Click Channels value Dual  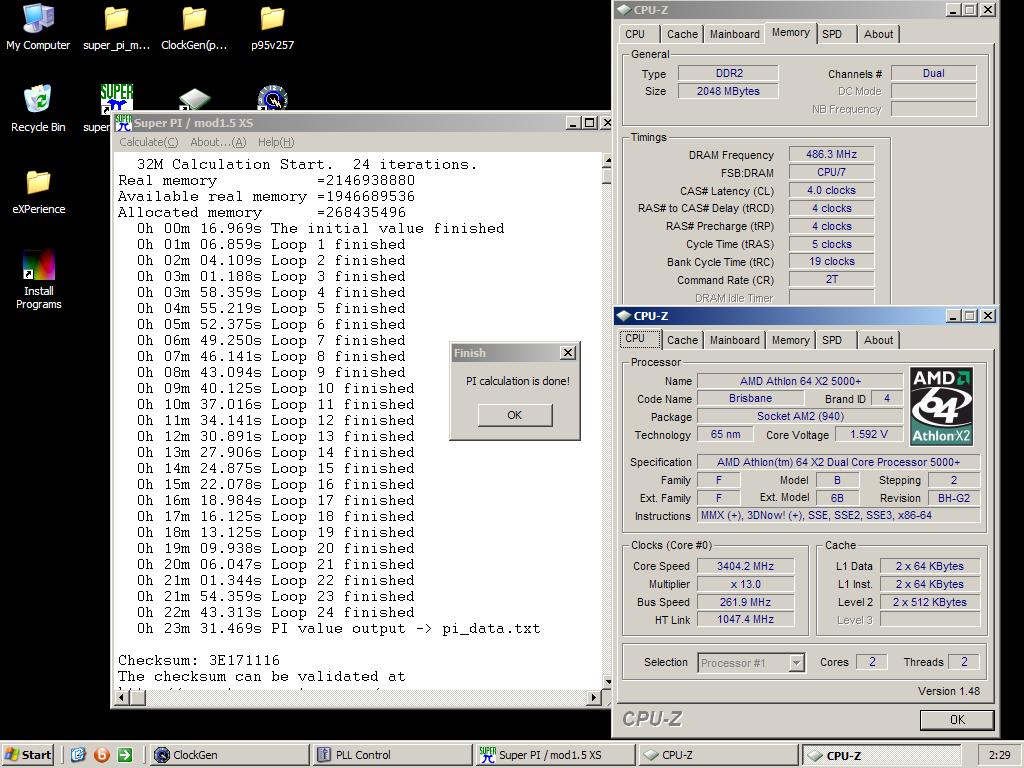click(934, 73)
